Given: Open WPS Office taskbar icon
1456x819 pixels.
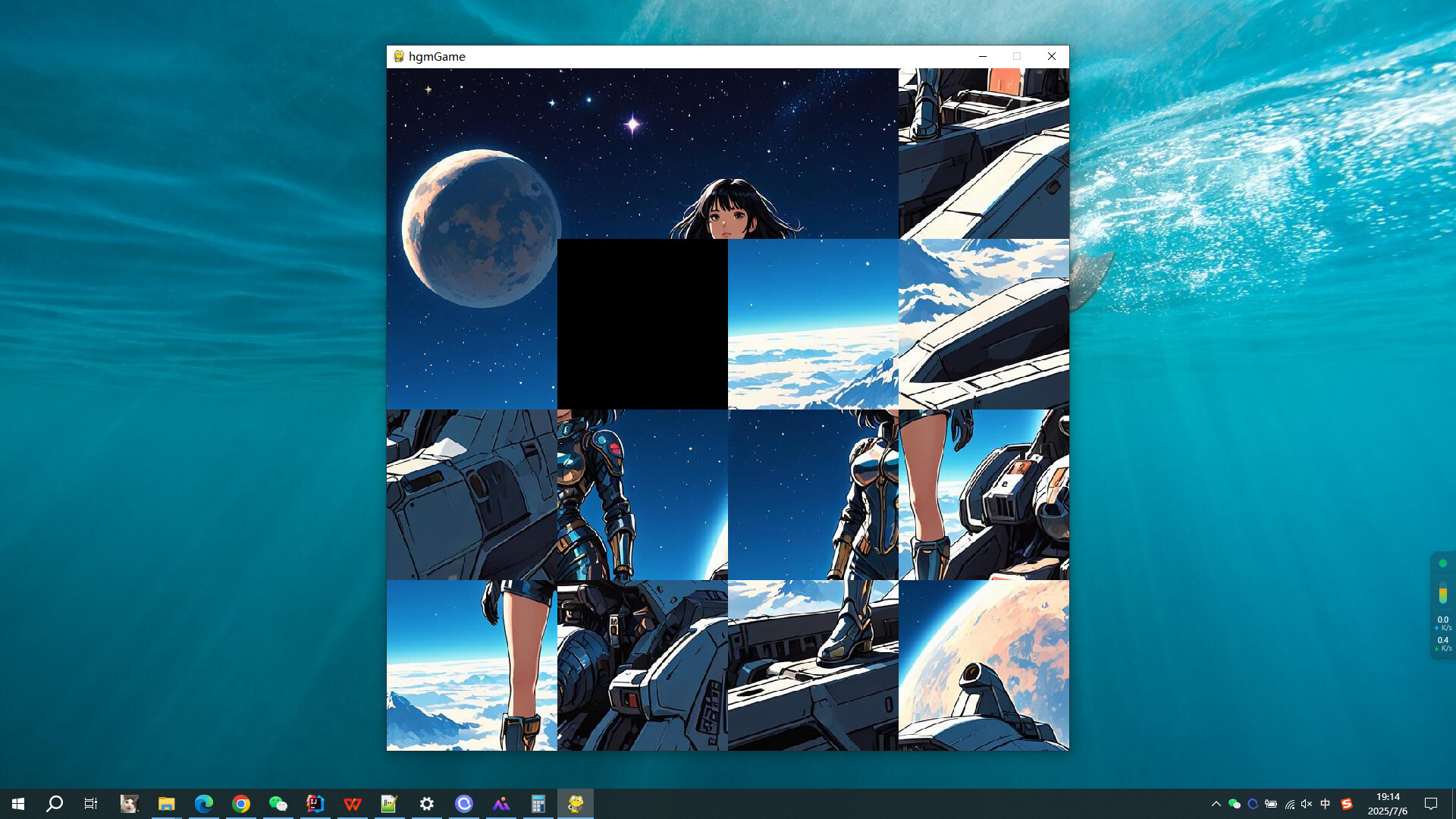Looking at the screenshot, I should click(x=353, y=804).
